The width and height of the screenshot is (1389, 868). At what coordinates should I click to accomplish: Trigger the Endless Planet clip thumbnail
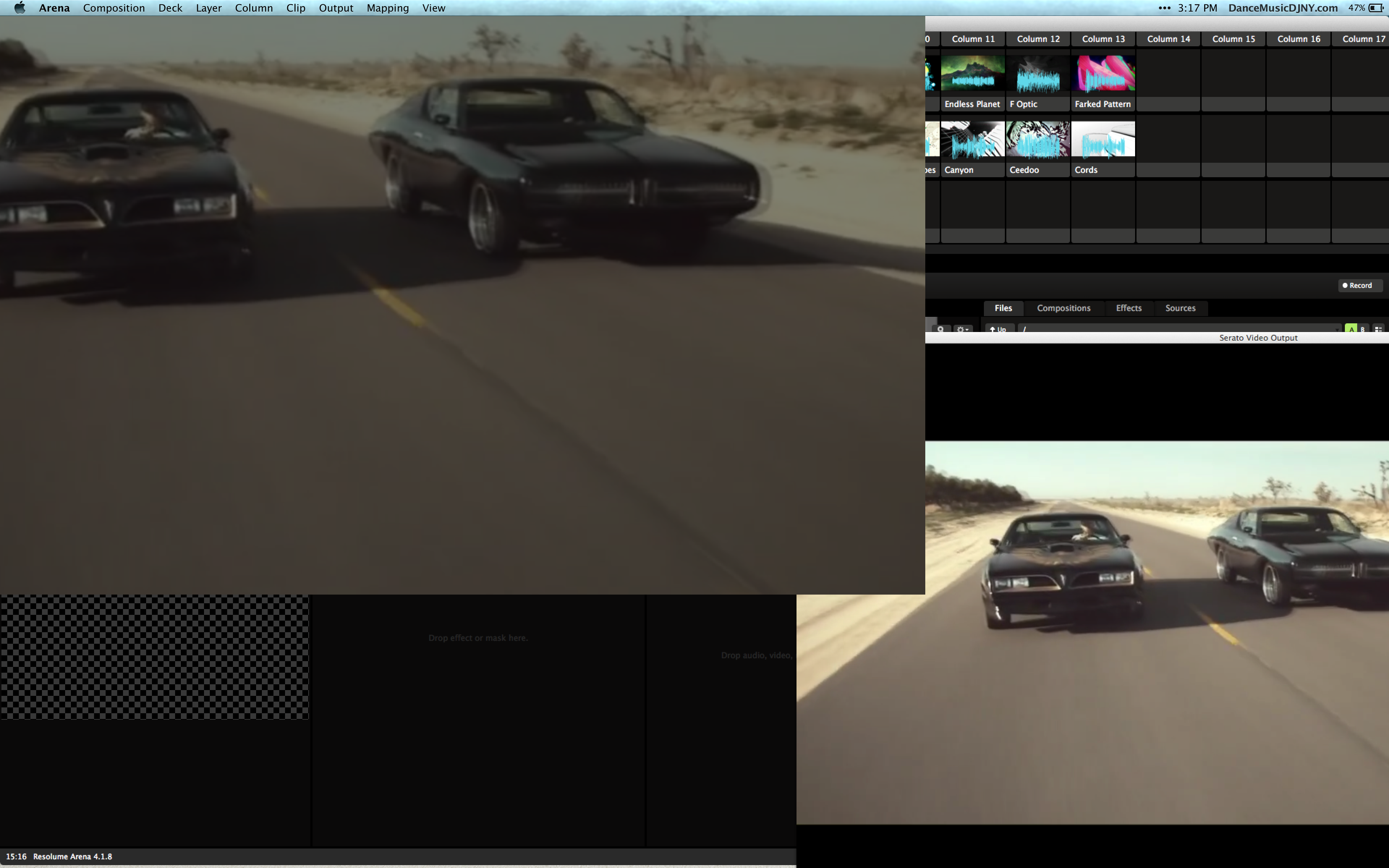[972, 73]
